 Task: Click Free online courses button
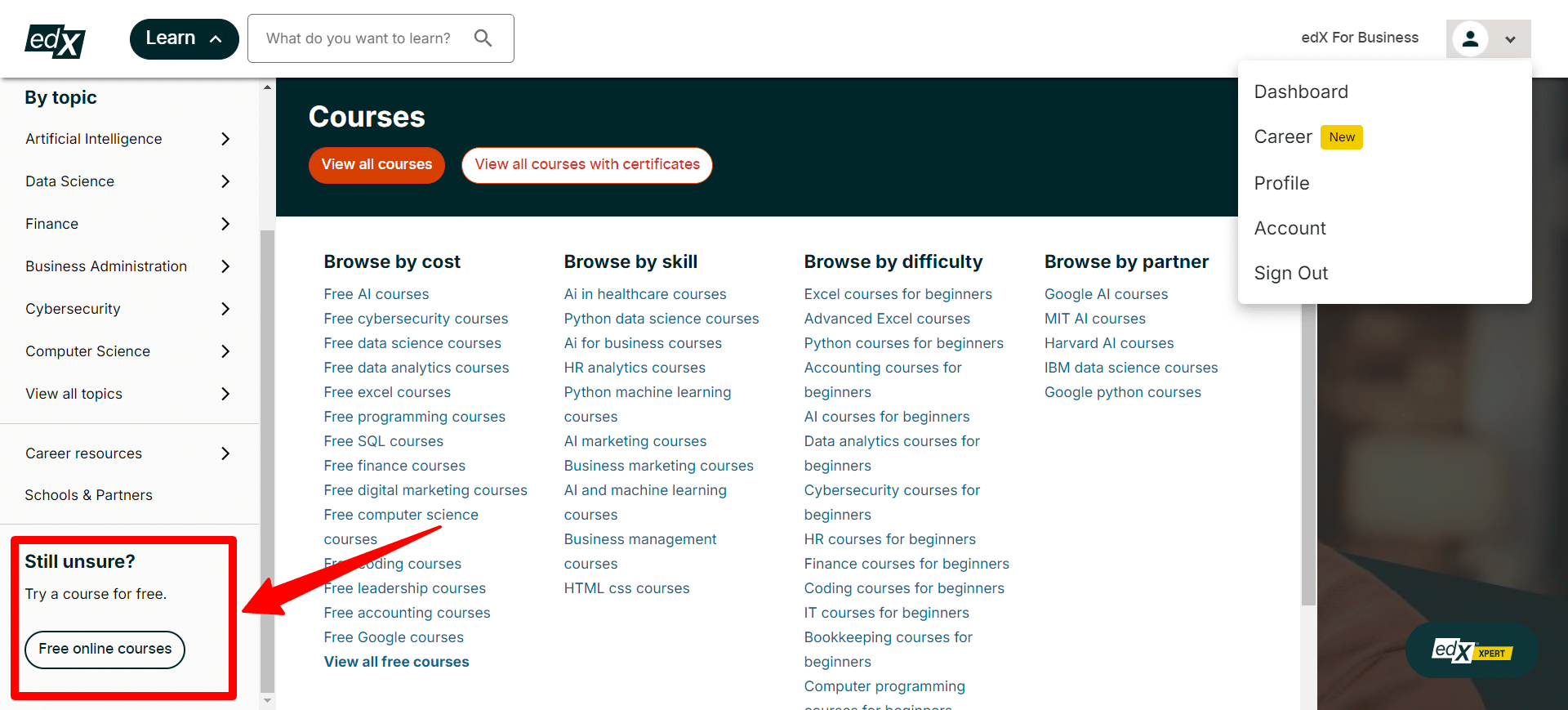pos(105,650)
